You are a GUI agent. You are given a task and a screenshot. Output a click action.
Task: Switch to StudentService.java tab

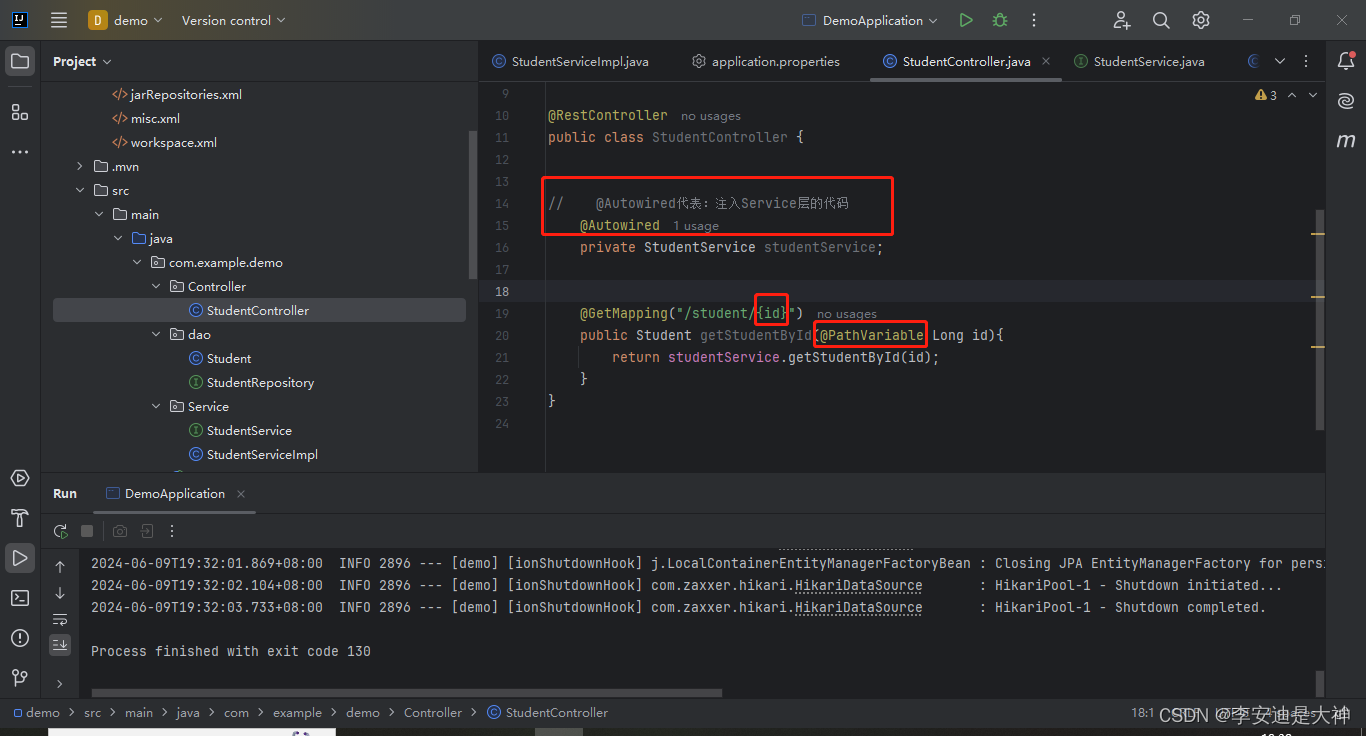(x=1139, y=62)
